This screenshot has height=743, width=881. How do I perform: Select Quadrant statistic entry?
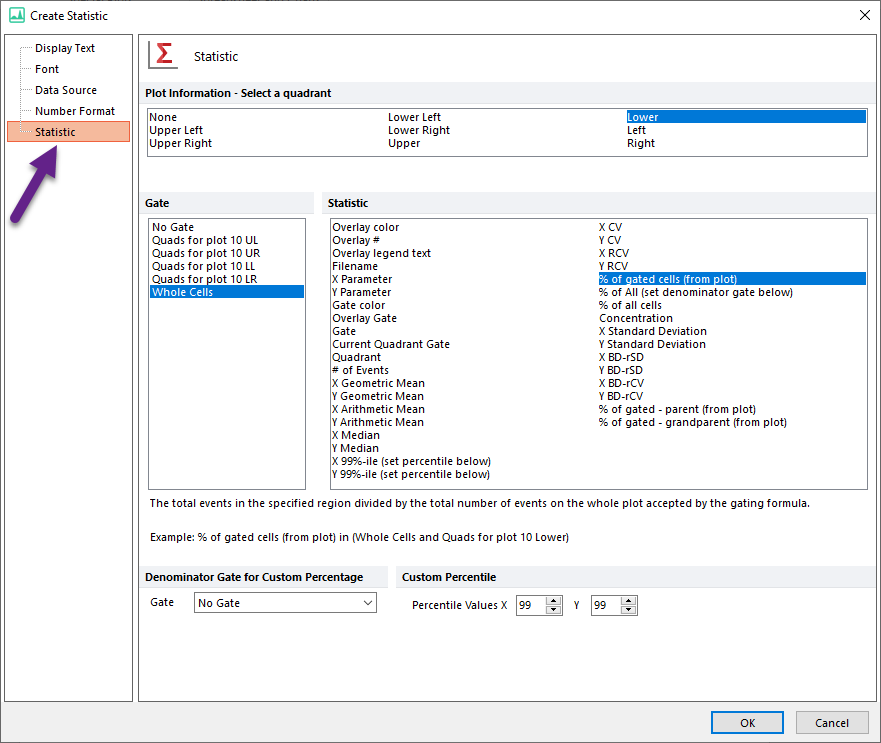pyautogui.click(x=356, y=357)
